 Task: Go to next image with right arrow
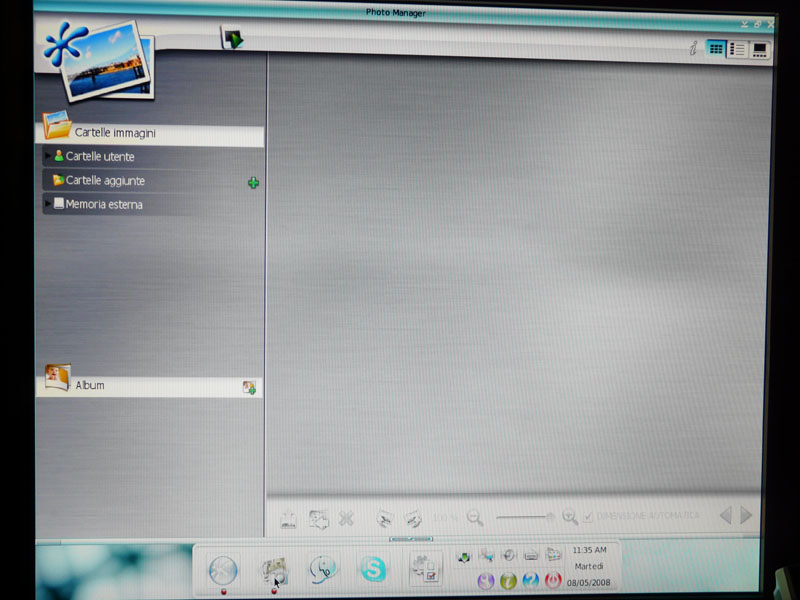746,516
